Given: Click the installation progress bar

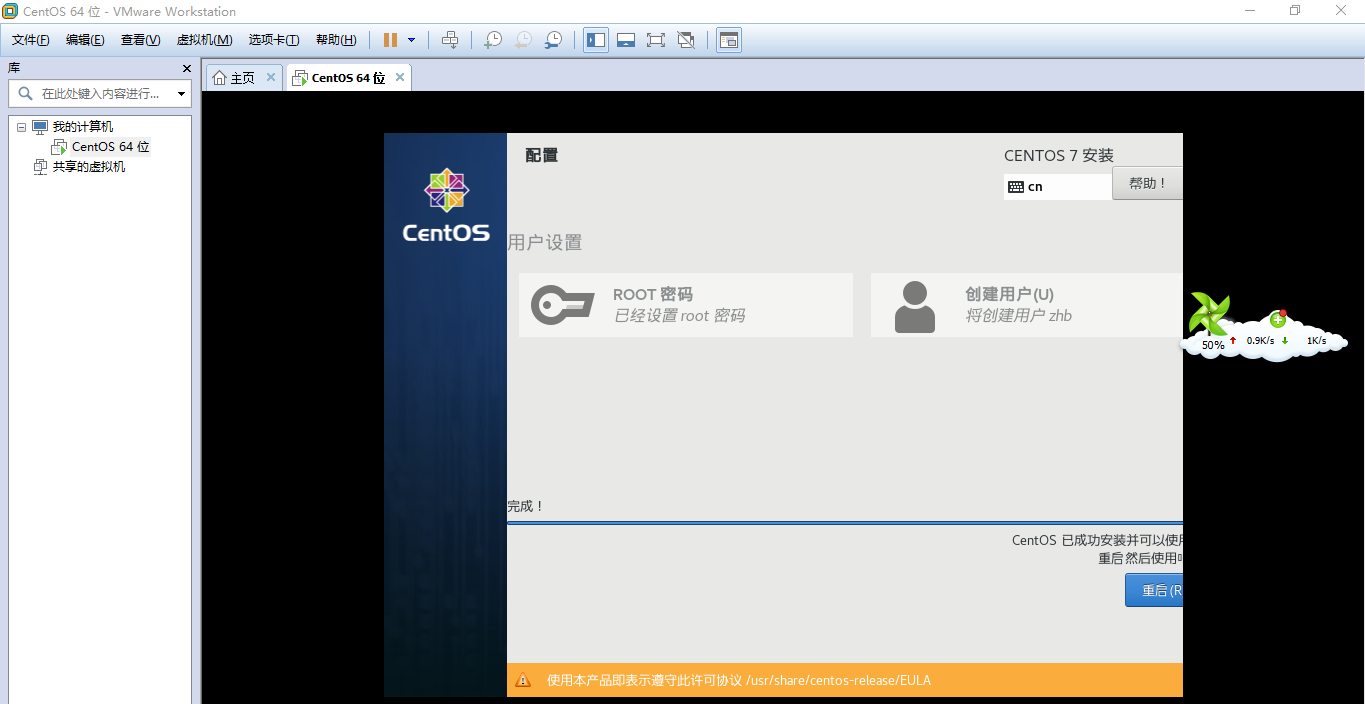Looking at the screenshot, I should 845,522.
